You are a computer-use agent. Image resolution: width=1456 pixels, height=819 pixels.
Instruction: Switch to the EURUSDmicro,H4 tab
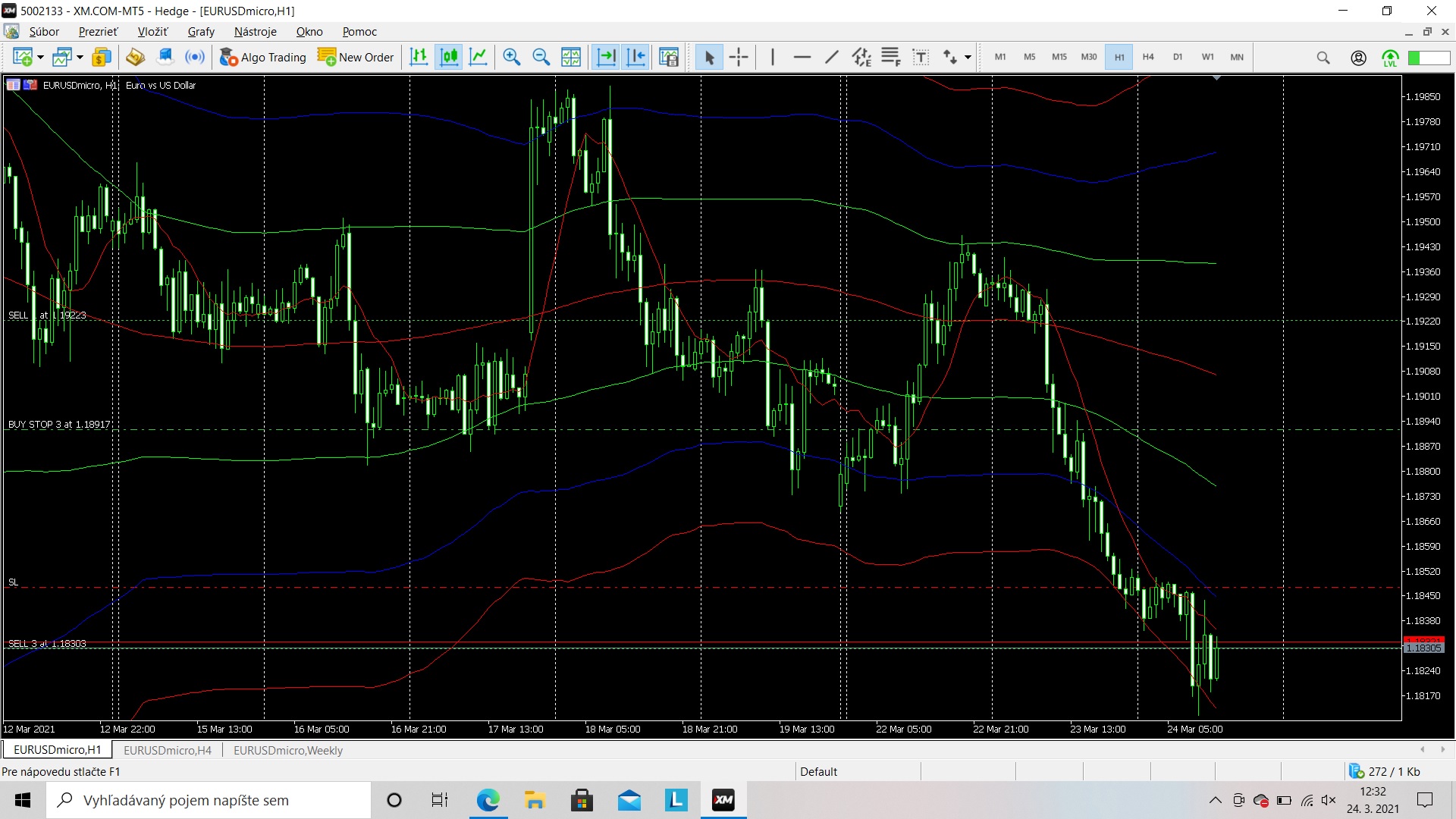167,750
